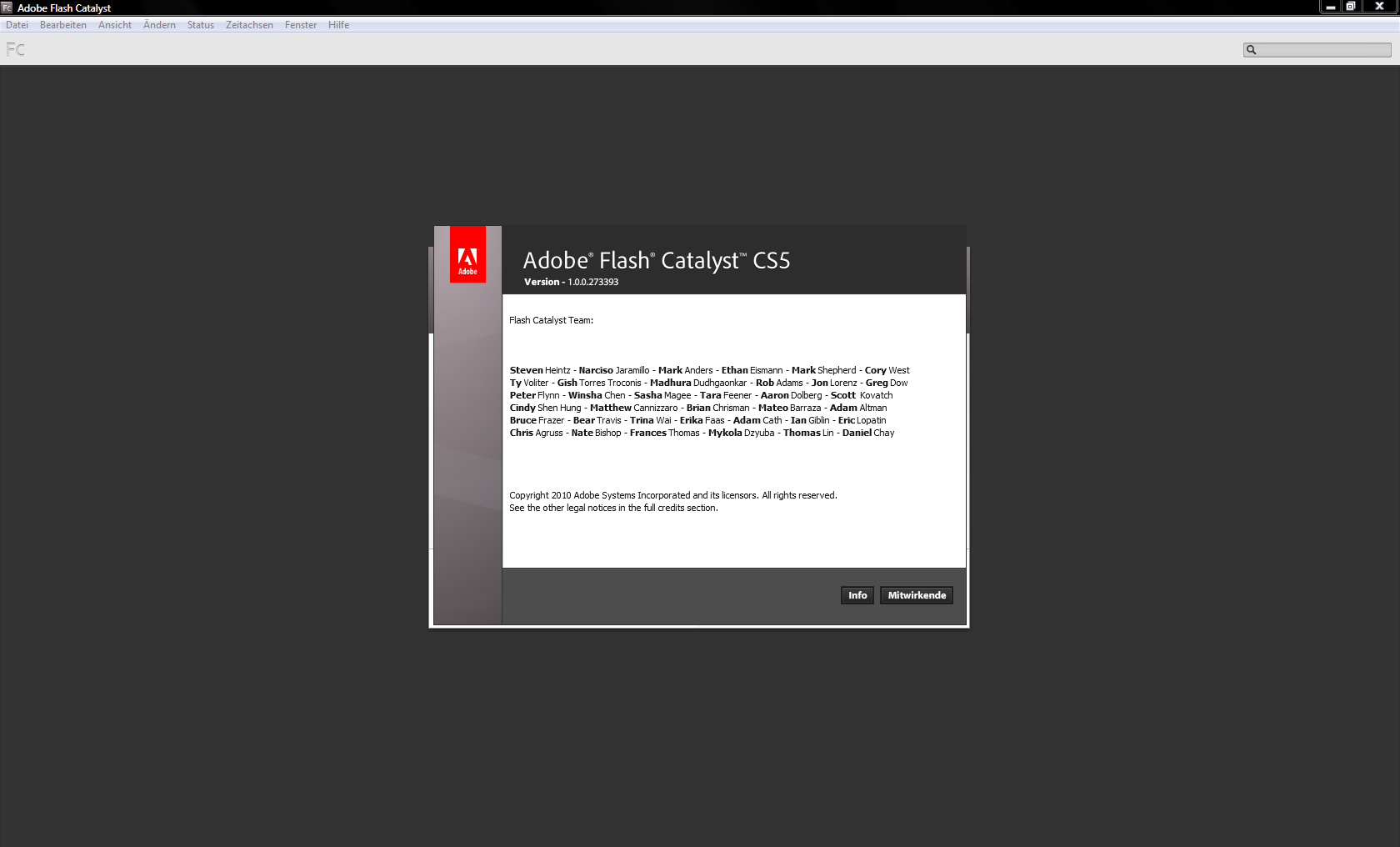
Task: Open the Ändern menu
Action: click(159, 25)
